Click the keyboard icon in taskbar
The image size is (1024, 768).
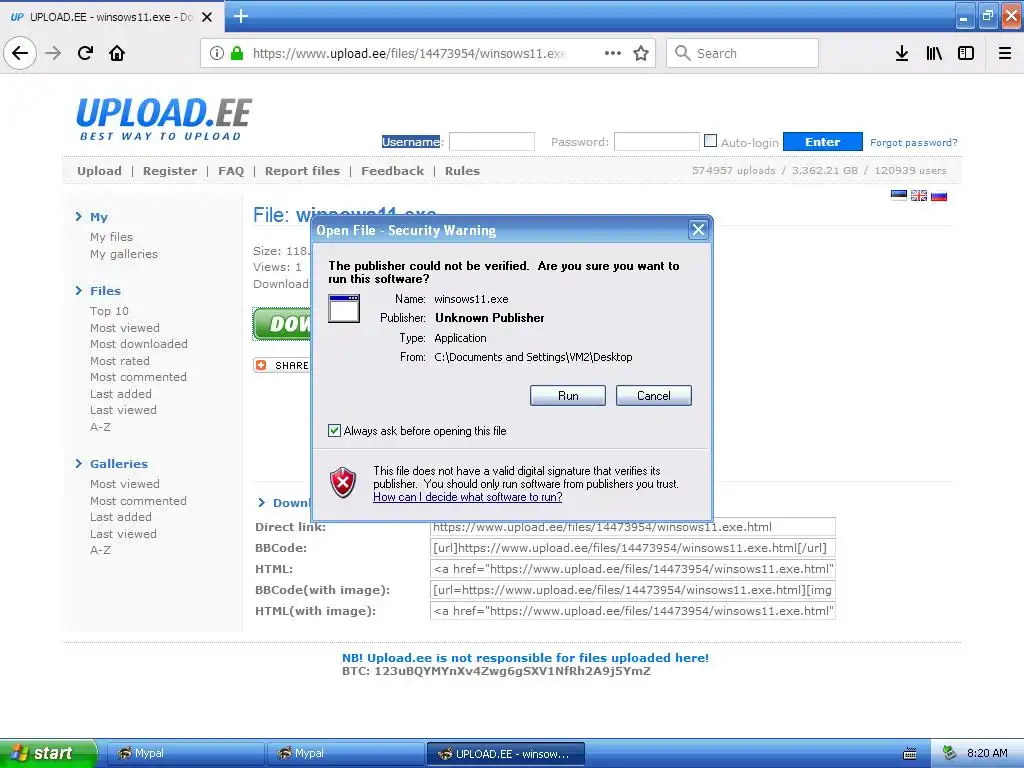910,754
